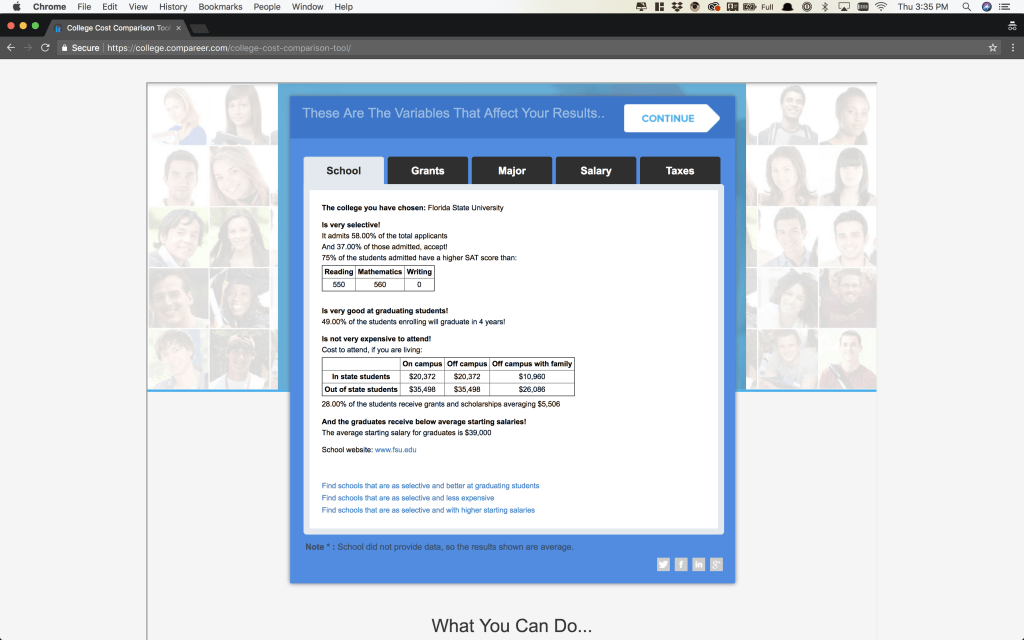Click out-of-state with family cost $26,086
Image resolution: width=1024 pixels, height=640 pixels.
(532, 389)
